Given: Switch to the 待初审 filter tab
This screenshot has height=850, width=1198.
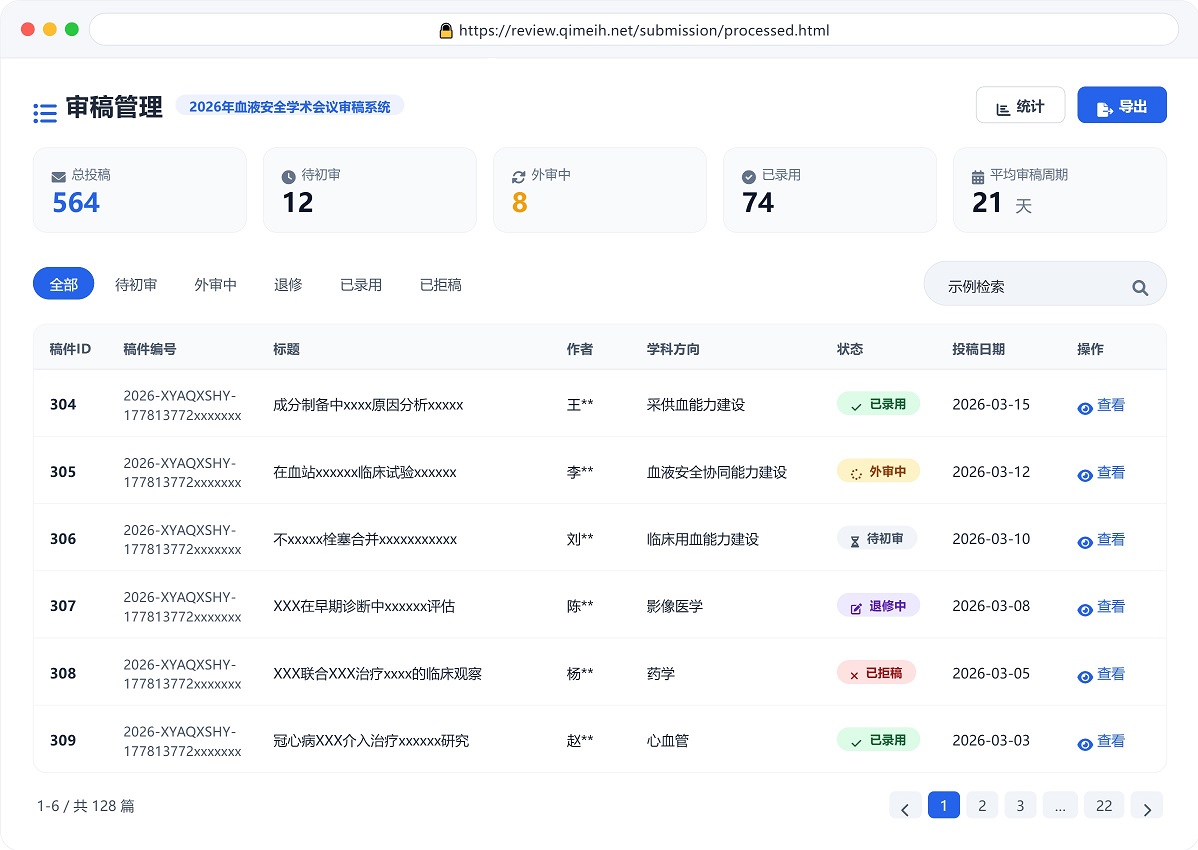Looking at the screenshot, I should click(x=136, y=285).
